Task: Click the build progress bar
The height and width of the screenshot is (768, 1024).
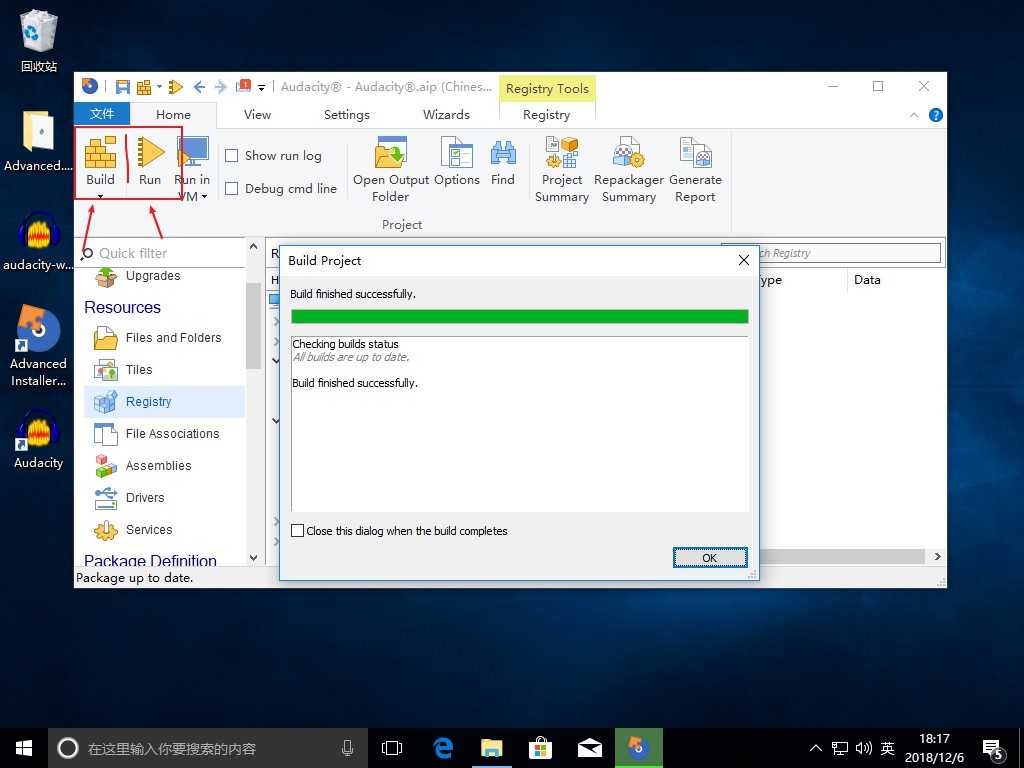Action: coord(519,317)
